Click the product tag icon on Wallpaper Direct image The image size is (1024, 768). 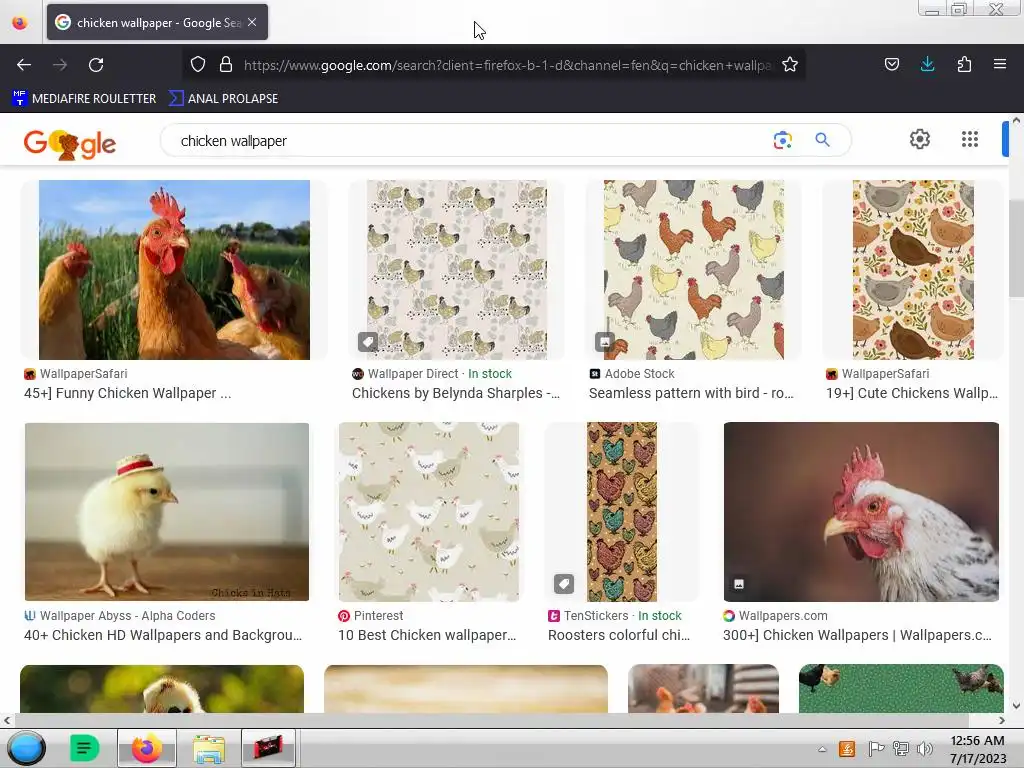coord(368,342)
